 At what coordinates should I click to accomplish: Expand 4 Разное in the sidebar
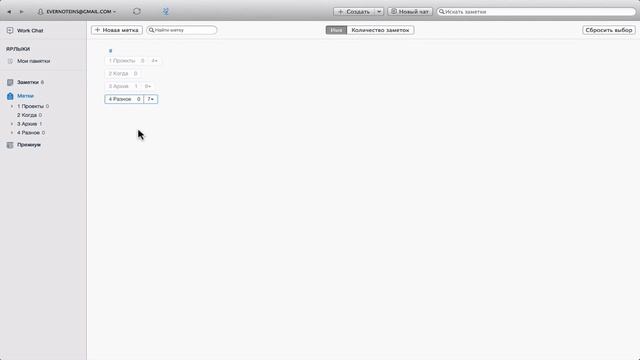click(12, 133)
